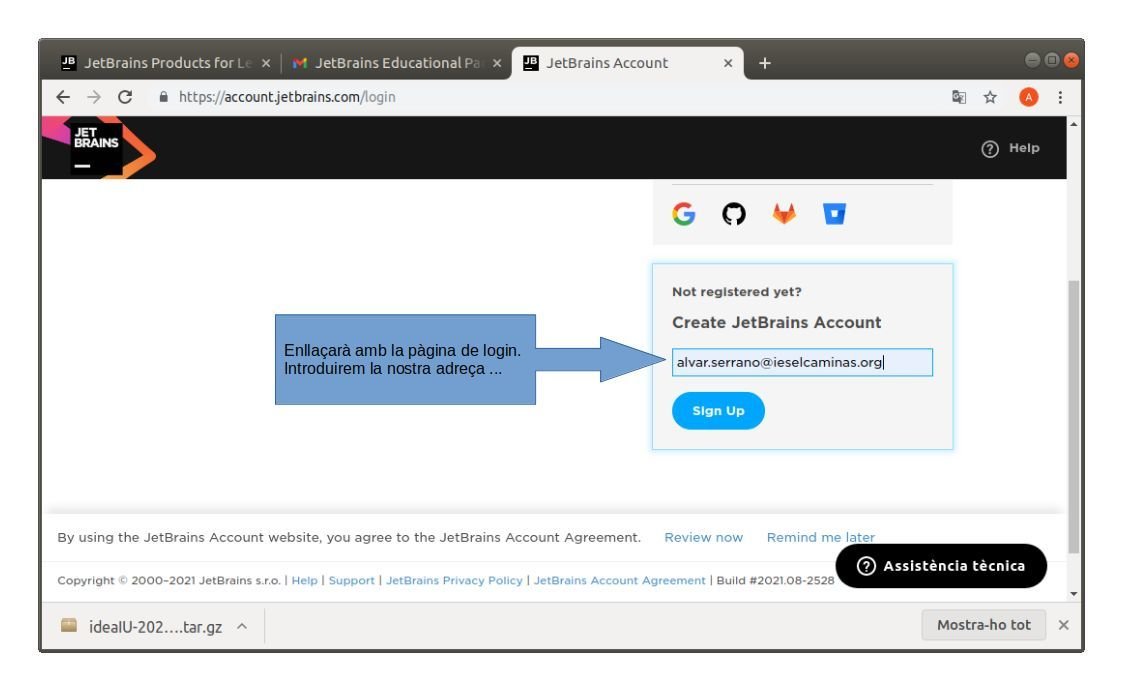Go back with the browser back arrow
The image size is (1123, 691).
coord(63,97)
